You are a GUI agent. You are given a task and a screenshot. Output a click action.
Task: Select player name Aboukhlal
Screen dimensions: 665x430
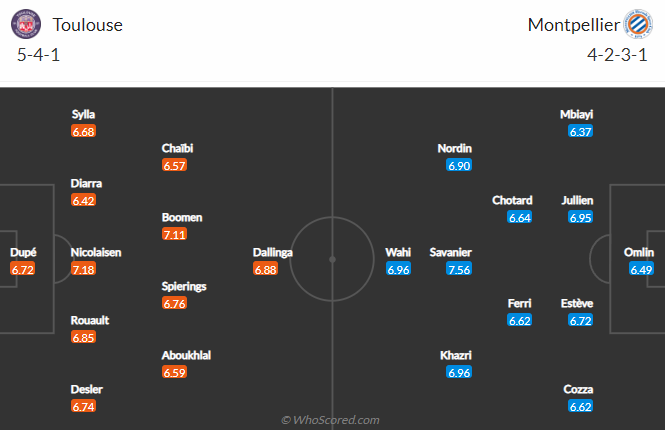pyautogui.click(x=186, y=355)
